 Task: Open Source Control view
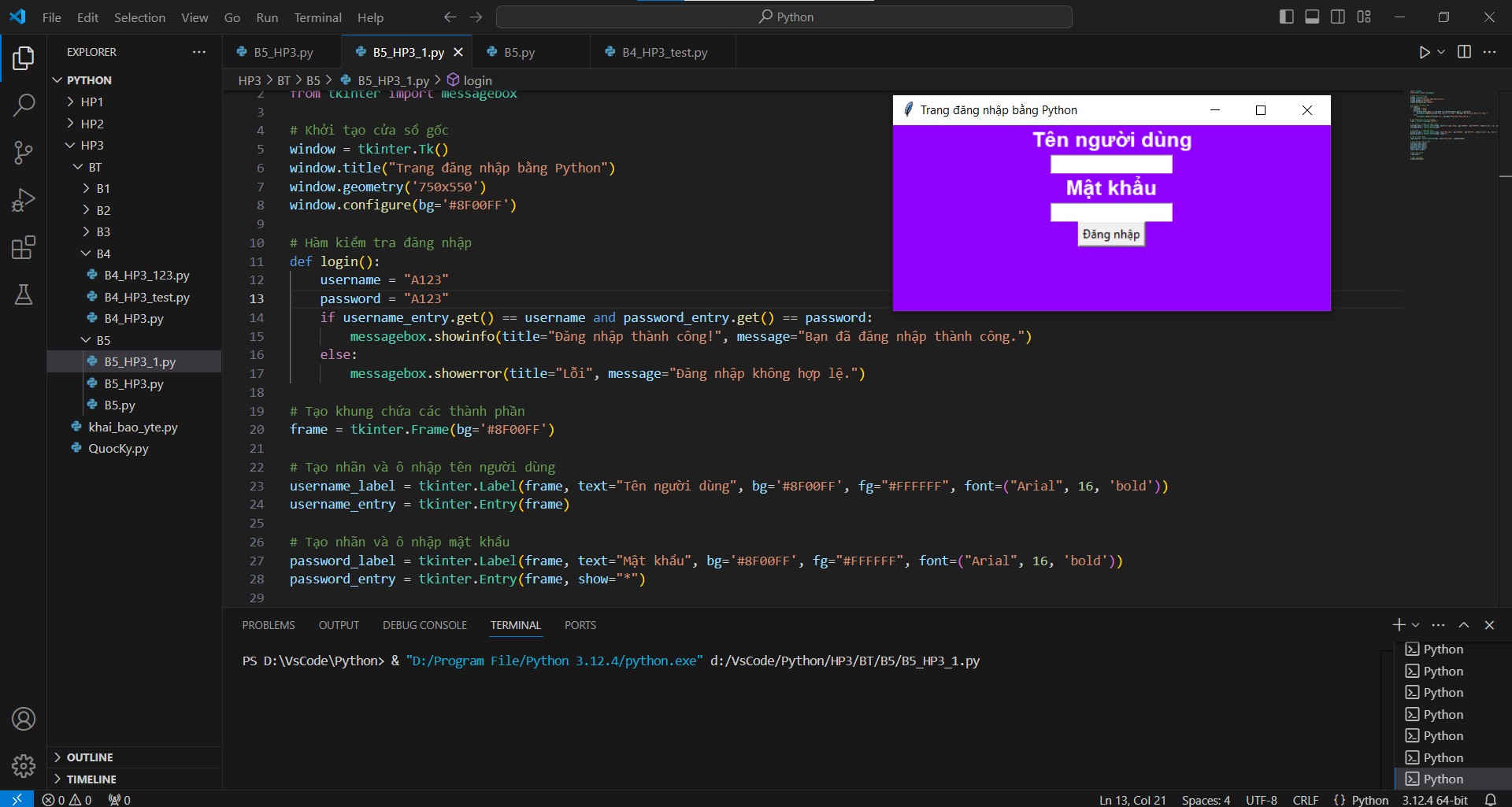pyautogui.click(x=24, y=152)
